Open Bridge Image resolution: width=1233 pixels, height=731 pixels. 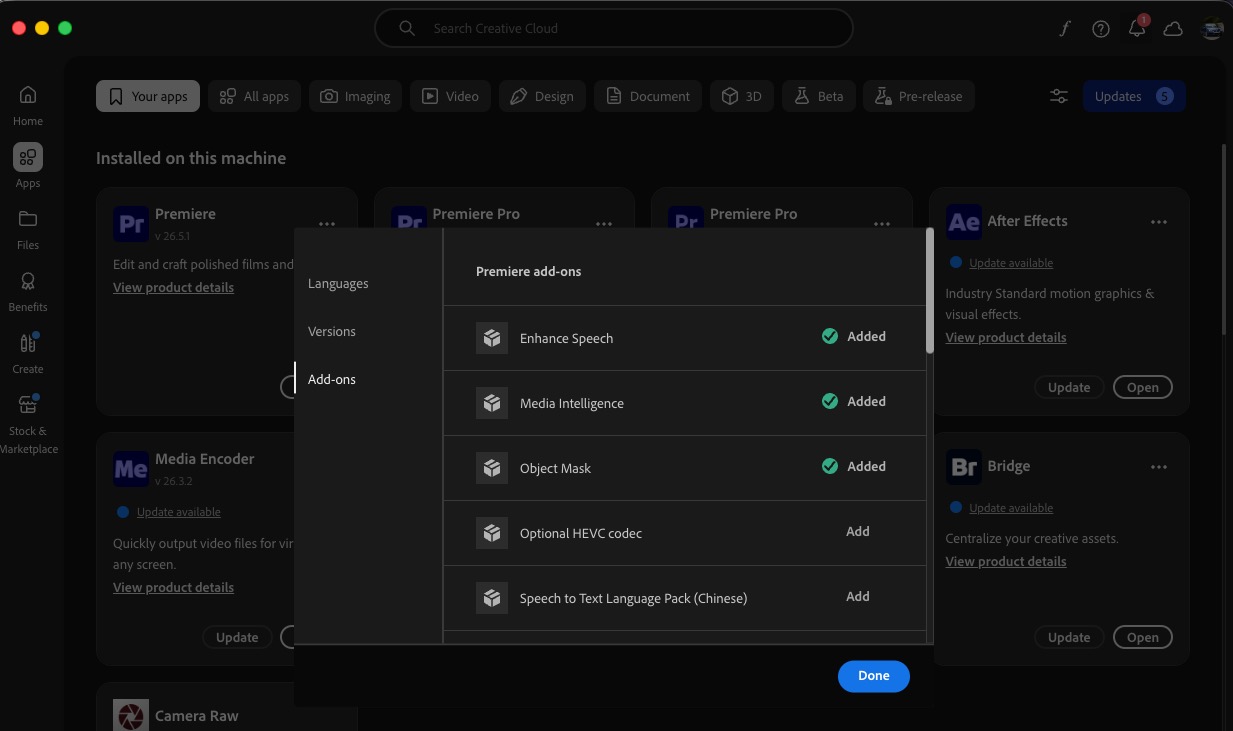pyautogui.click(x=1142, y=637)
